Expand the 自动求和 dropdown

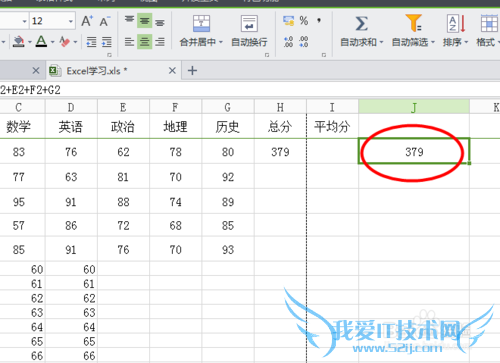381,42
